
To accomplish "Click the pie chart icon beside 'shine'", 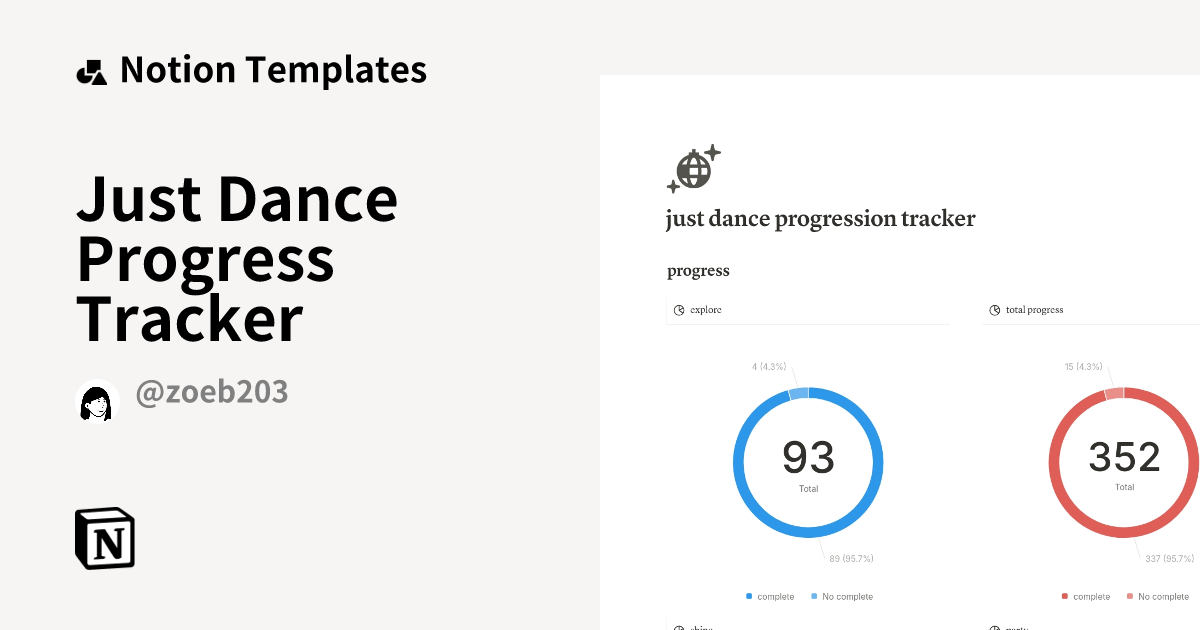I will [678, 626].
